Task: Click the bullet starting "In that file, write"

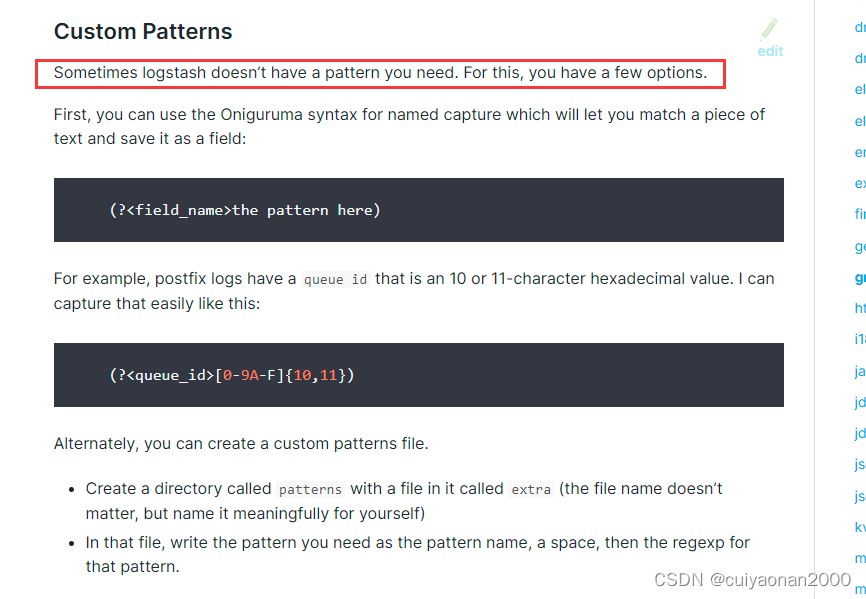Action: click(x=417, y=554)
